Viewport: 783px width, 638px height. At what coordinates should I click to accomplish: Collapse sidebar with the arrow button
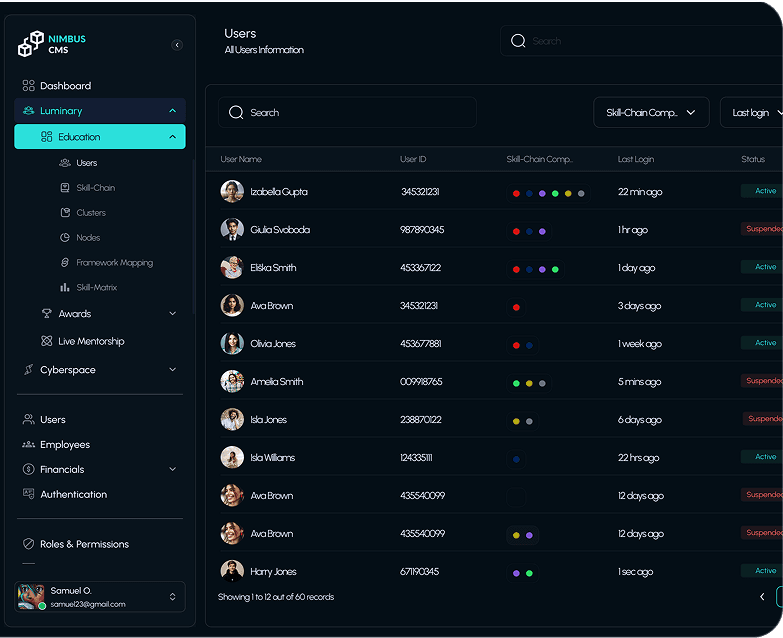[x=177, y=45]
